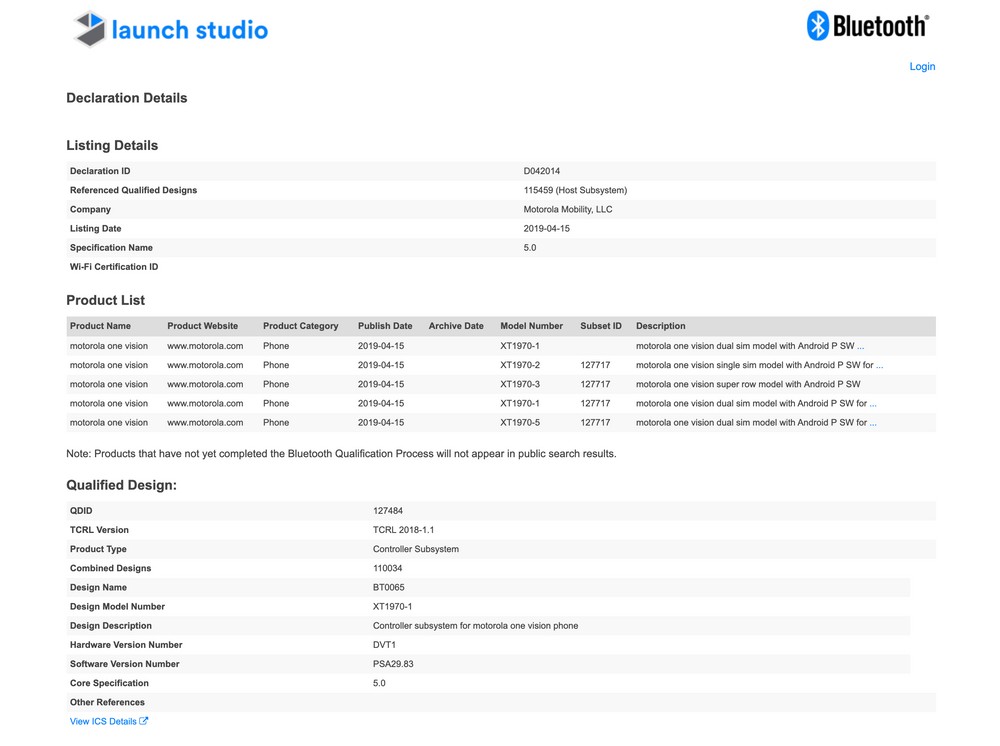Click the Wi-Fi Certification ID label
The image size is (1000, 746).
[x=114, y=267]
